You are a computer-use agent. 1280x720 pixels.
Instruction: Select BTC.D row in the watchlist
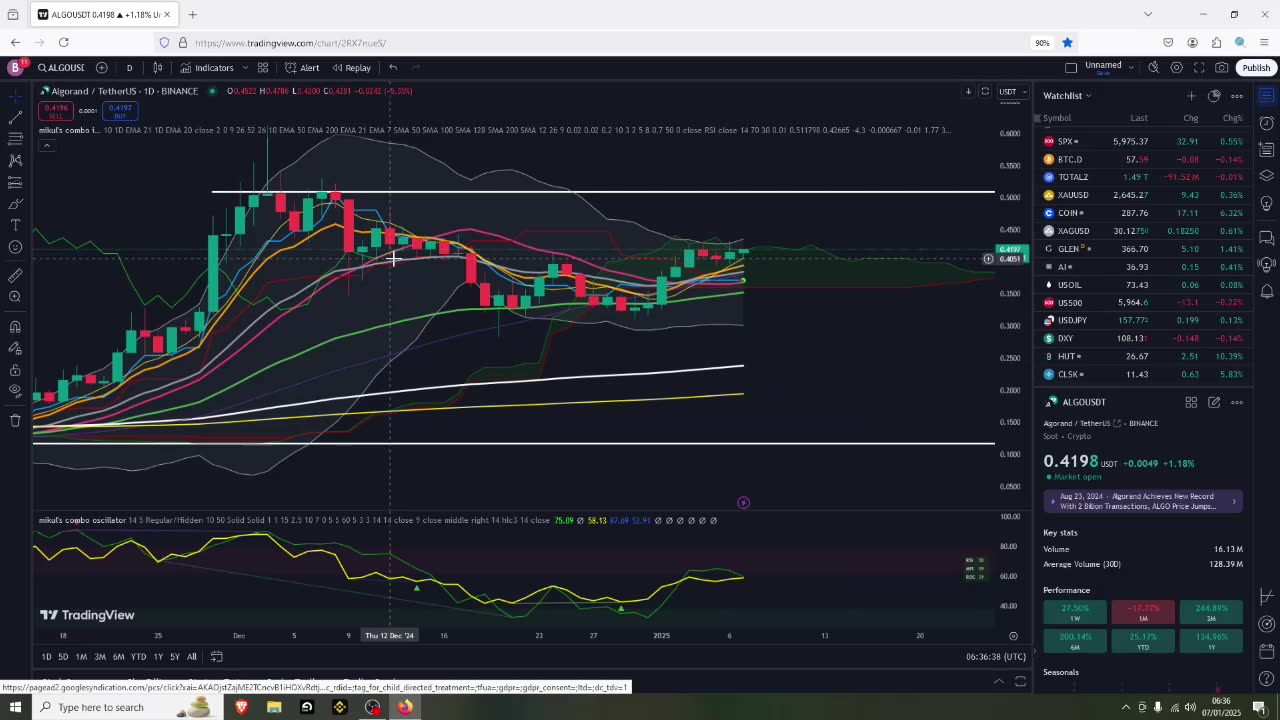click(1143, 160)
